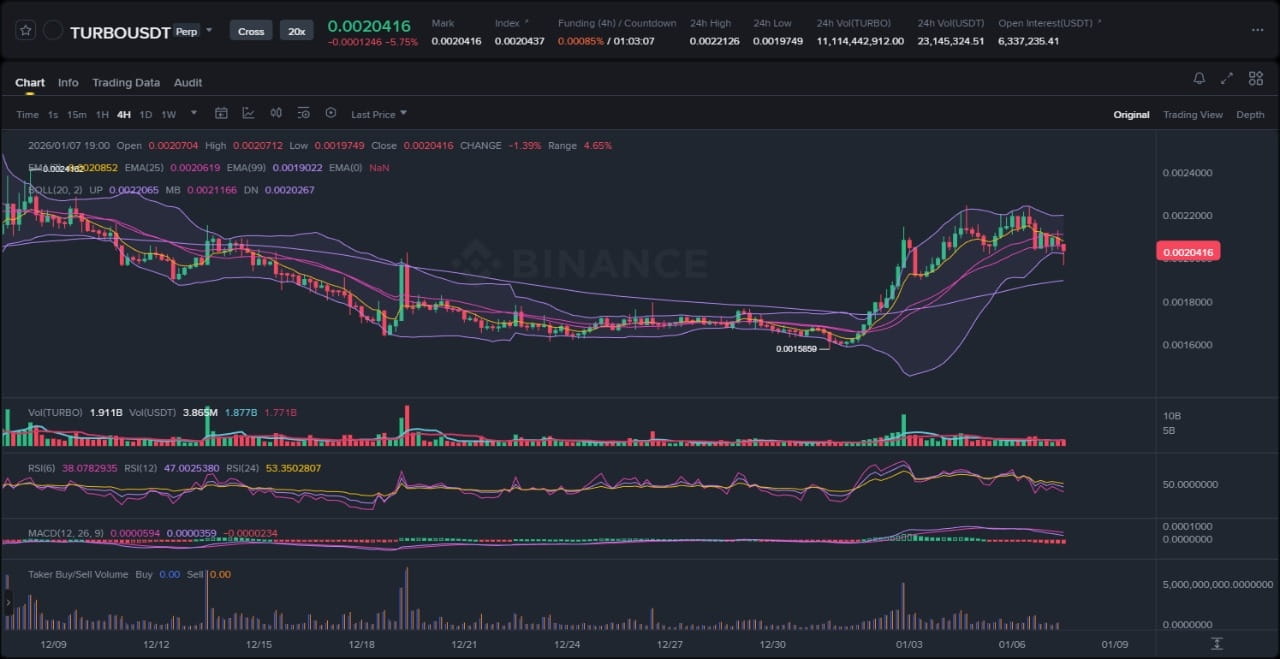Select the 15m interval
The width and height of the screenshot is (1280, 659).
[77, 115]
